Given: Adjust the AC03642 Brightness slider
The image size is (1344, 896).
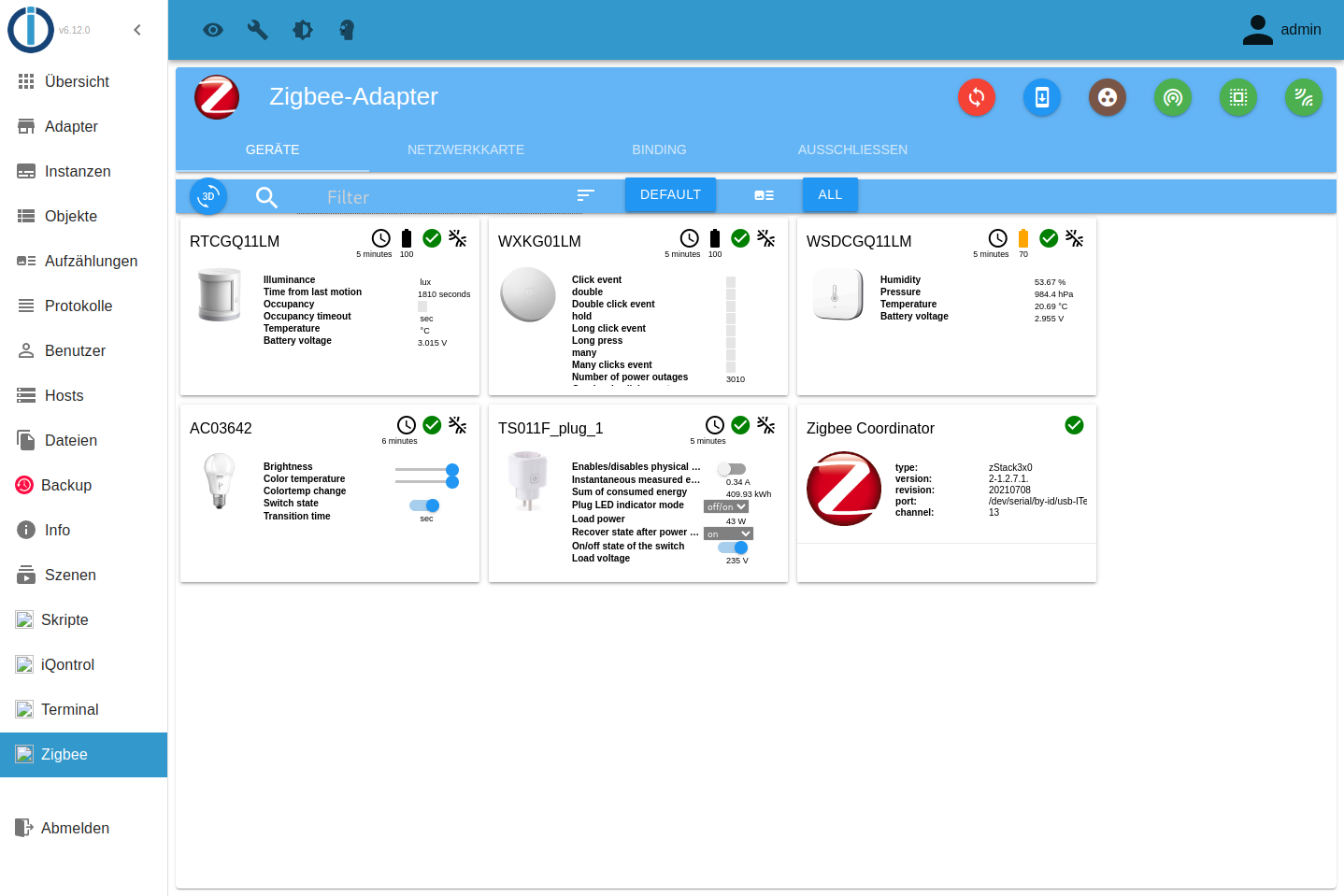Looking at the screenshot, I should point(426,469).
